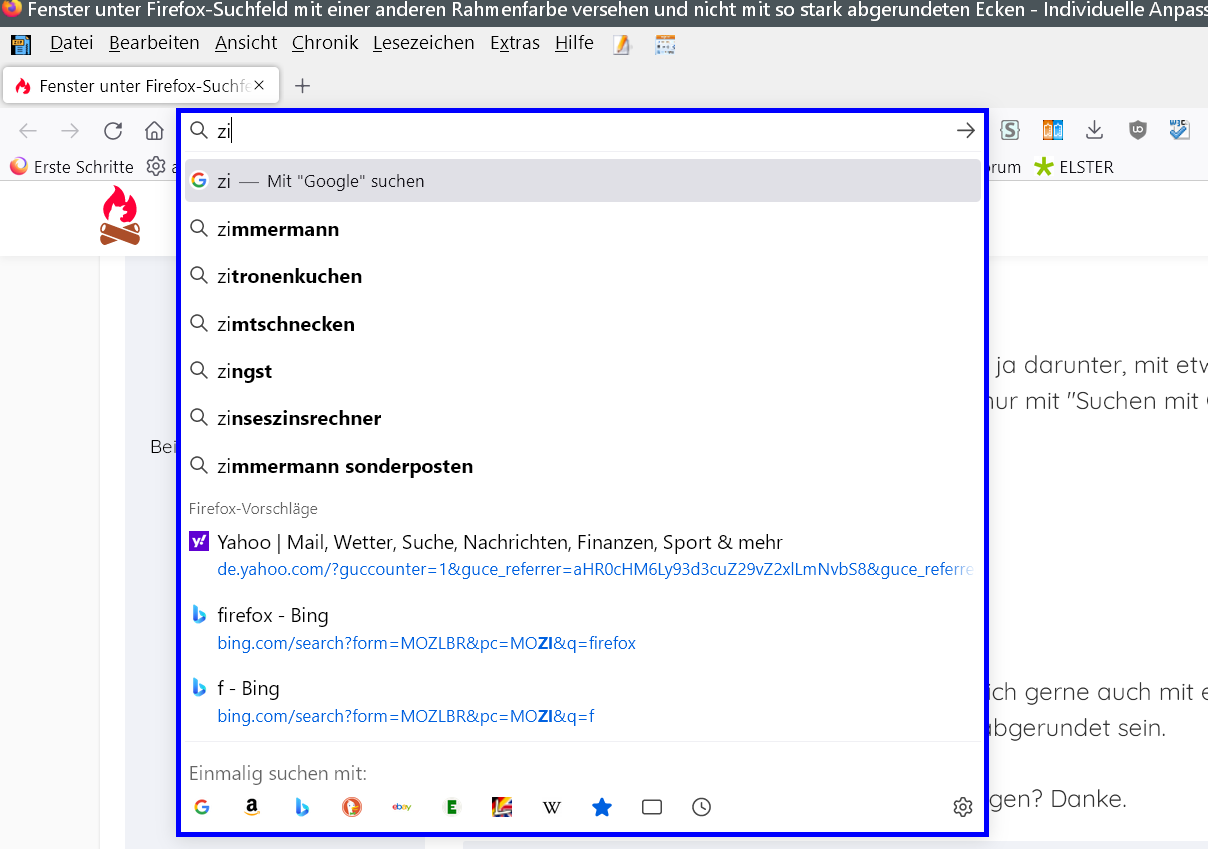
Task: Search bookmarks via blue star icon
Action: pos(602,807)
